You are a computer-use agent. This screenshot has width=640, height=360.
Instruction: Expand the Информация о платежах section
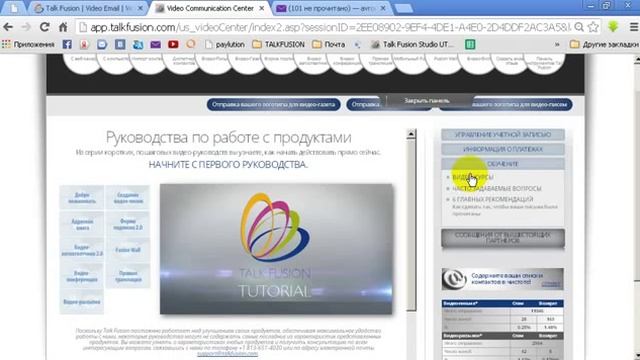coord(503,149)
